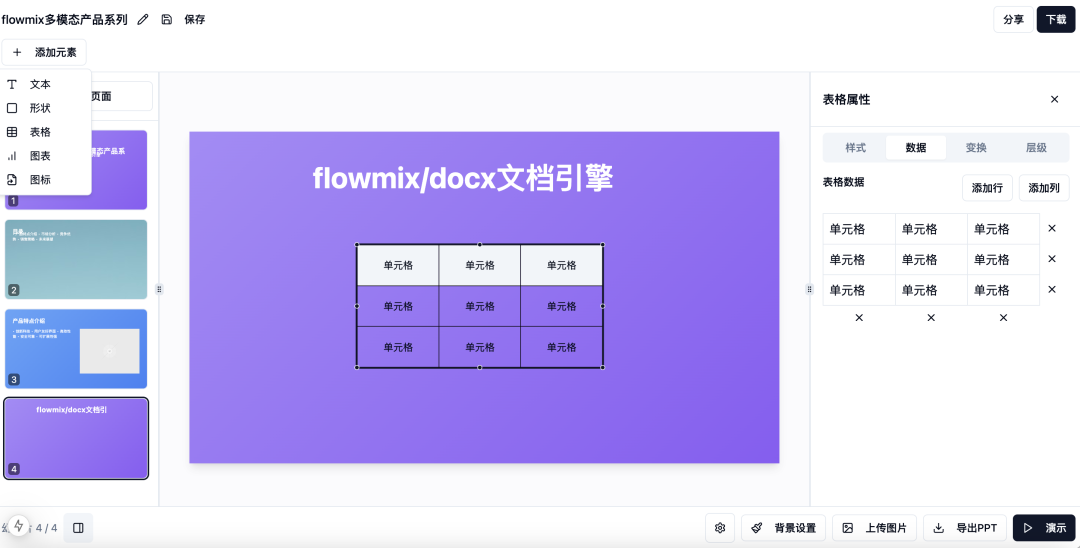Click the 导出PPT export button

pos(965,528)
